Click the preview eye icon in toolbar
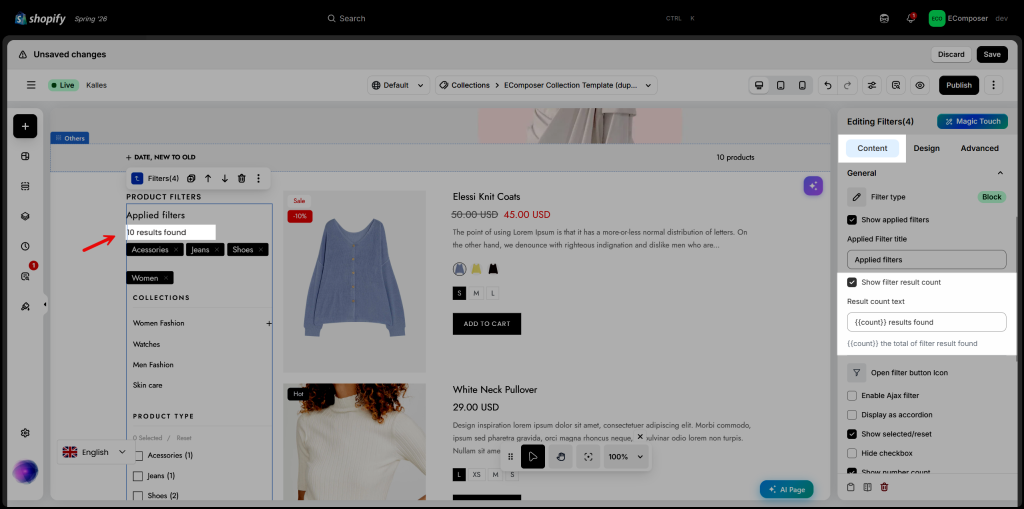1024x509 pixels. click(920, 85)
